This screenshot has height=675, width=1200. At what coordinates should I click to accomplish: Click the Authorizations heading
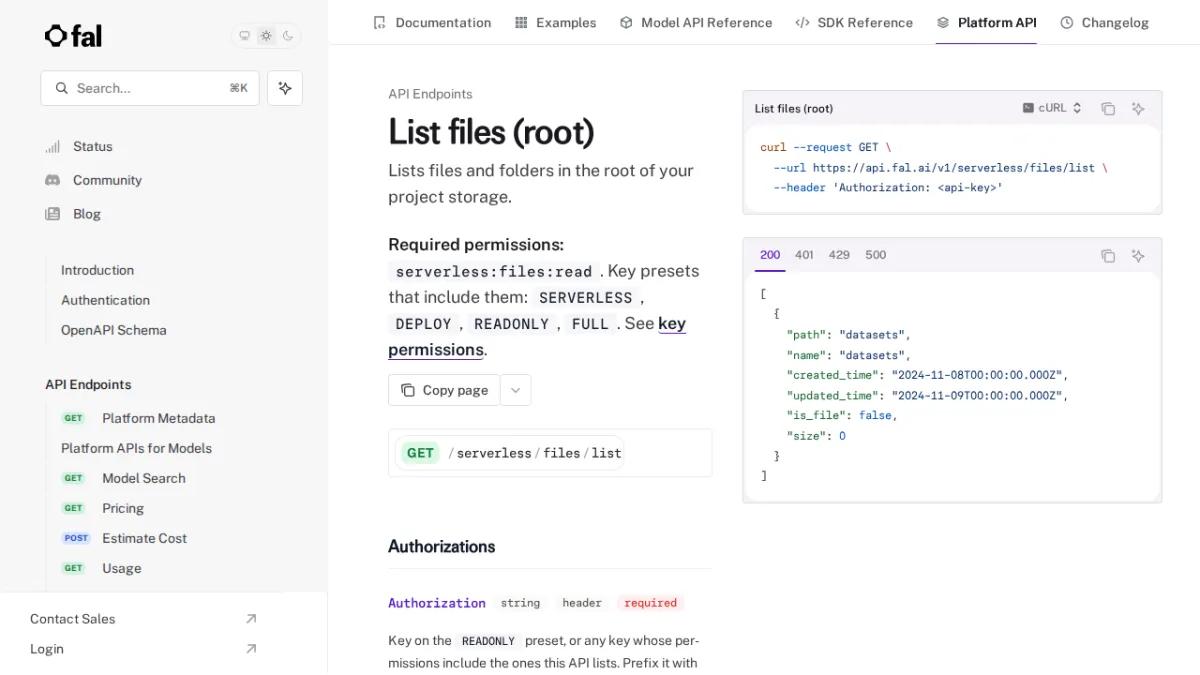[x=442, y=546]
